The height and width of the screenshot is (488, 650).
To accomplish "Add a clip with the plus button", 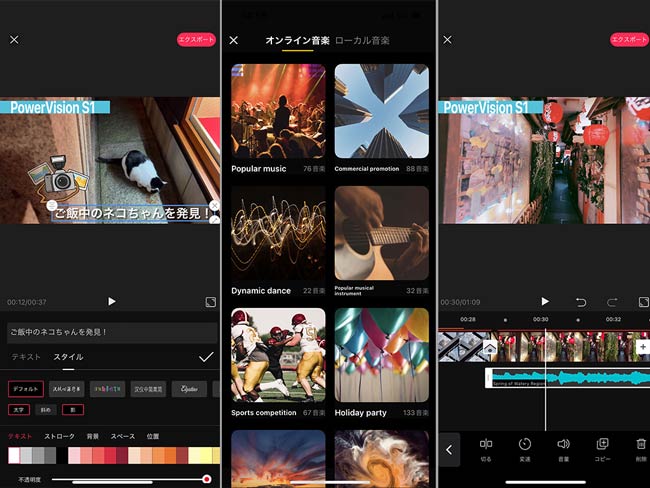I will (643, 347).
